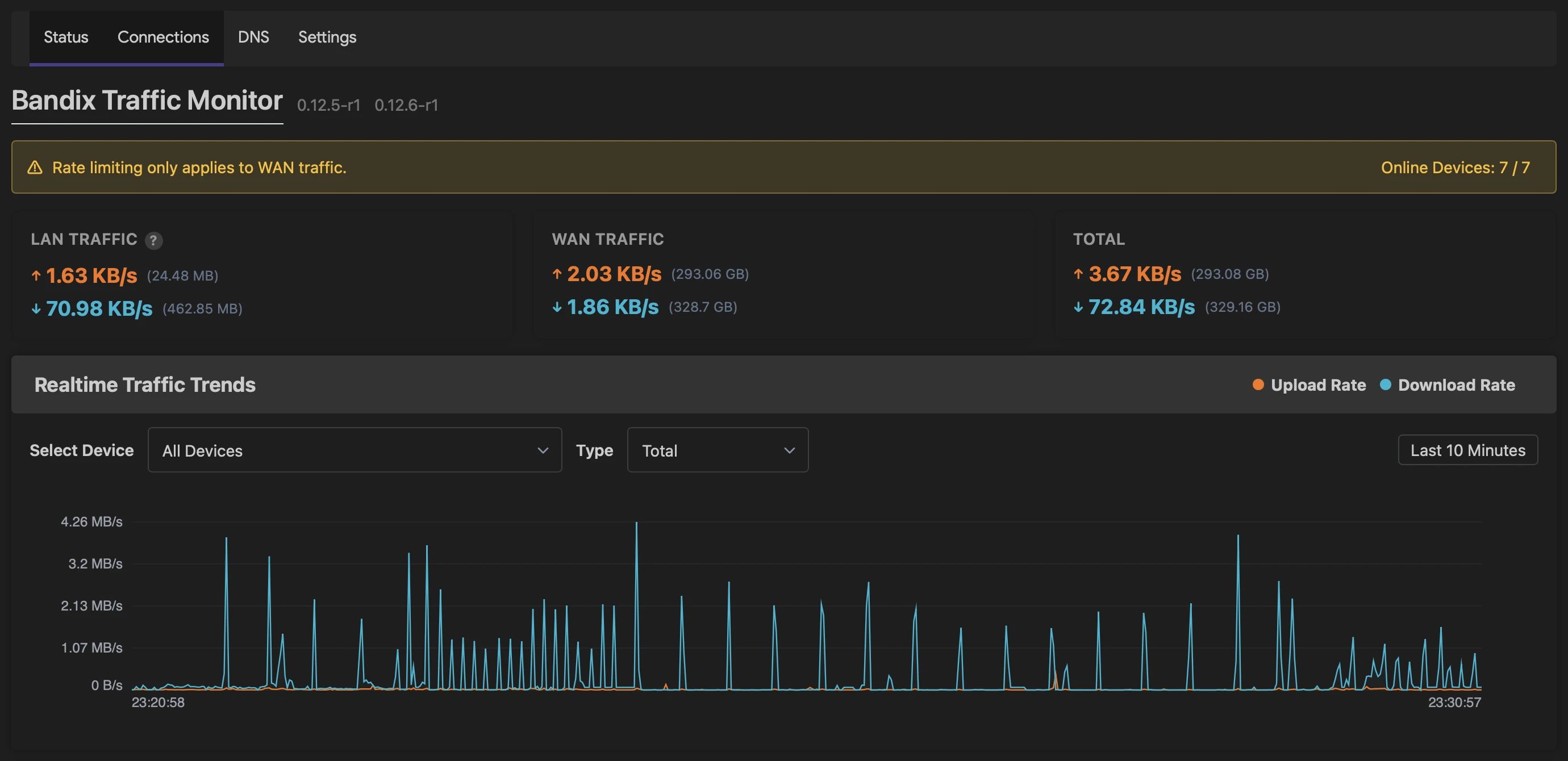
Task: Open the All Devices dropdown
Action: tap(355, 450)
